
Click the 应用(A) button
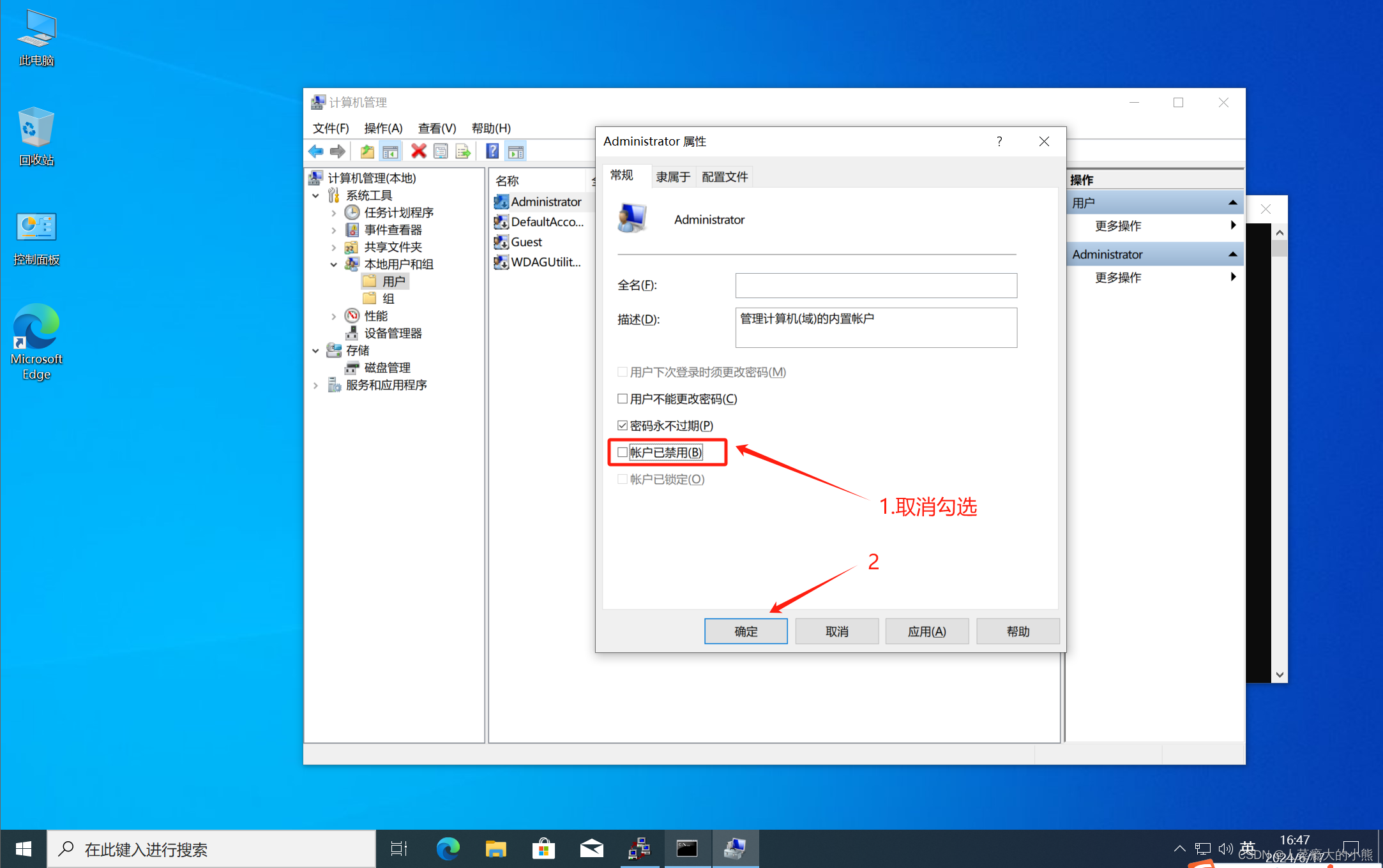926,631
